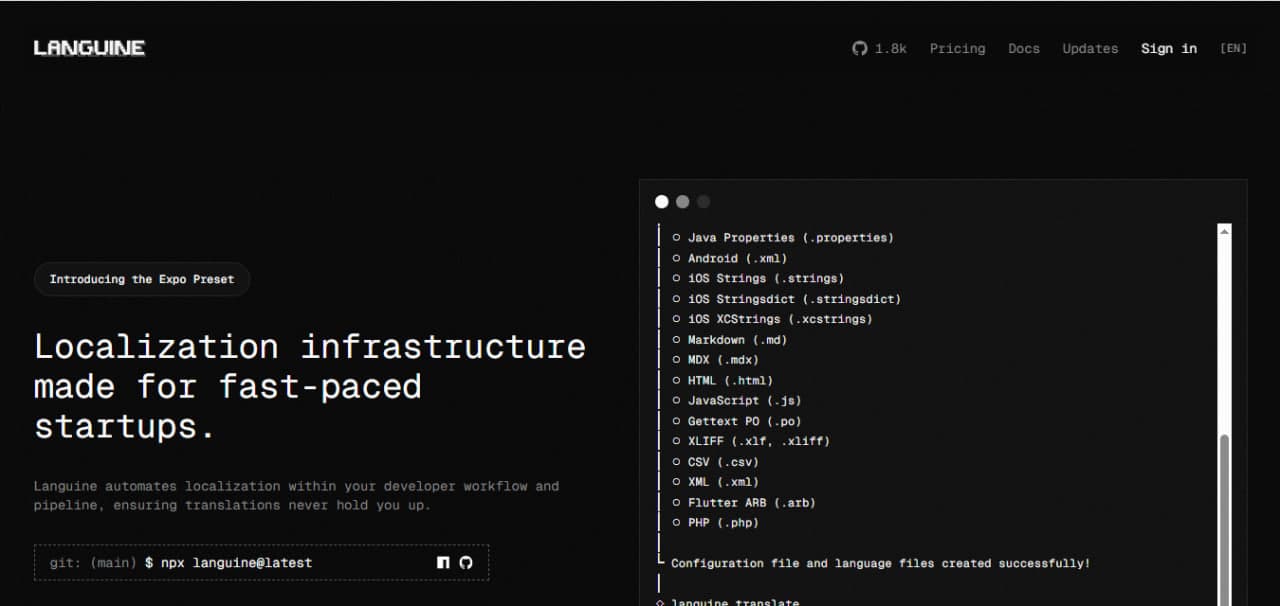This screenshot has height=606, width=1280.
Task: Select the iOS XCStrings (.xcstrings) row
Action: 772,319
